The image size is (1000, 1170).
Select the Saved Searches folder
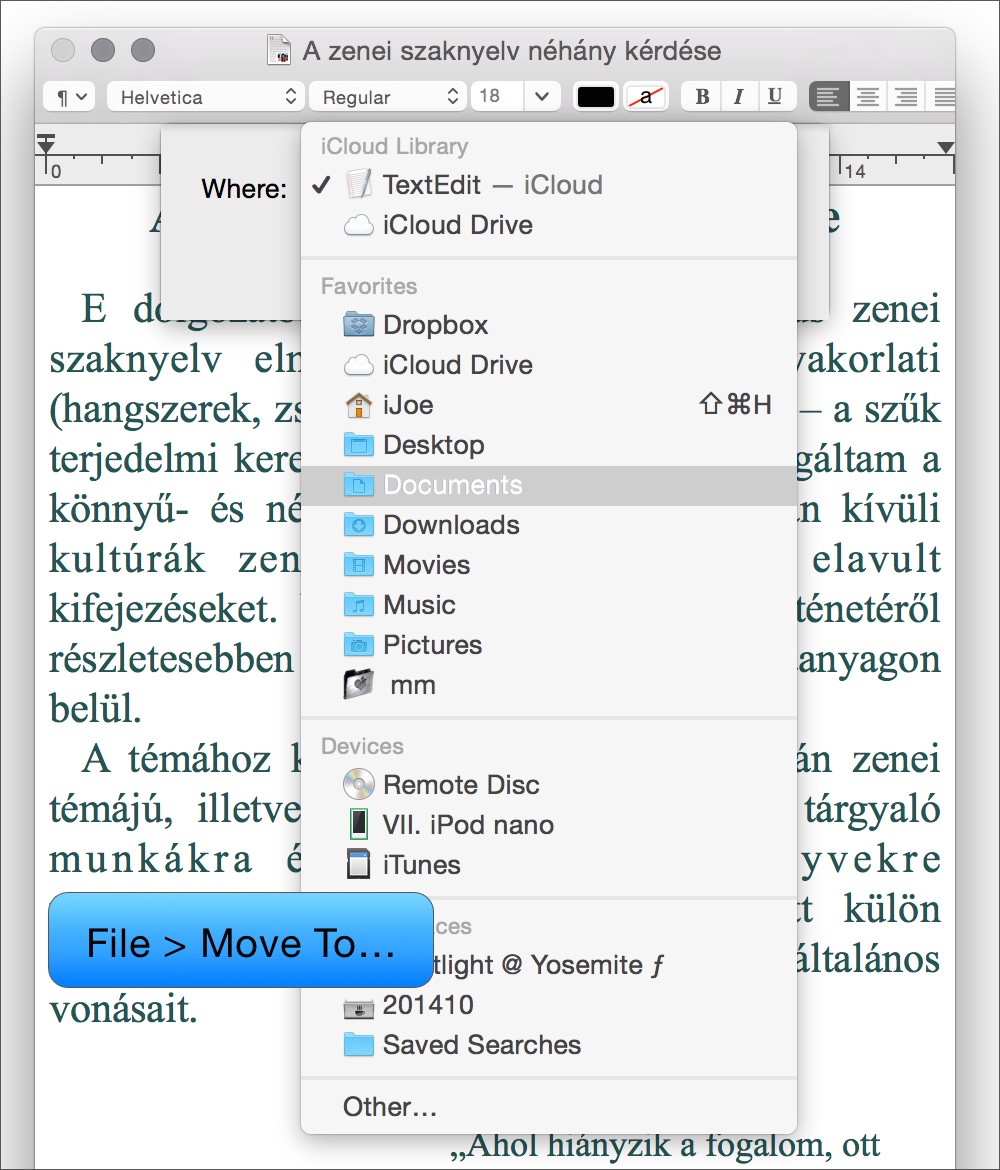click(549, 1045)
